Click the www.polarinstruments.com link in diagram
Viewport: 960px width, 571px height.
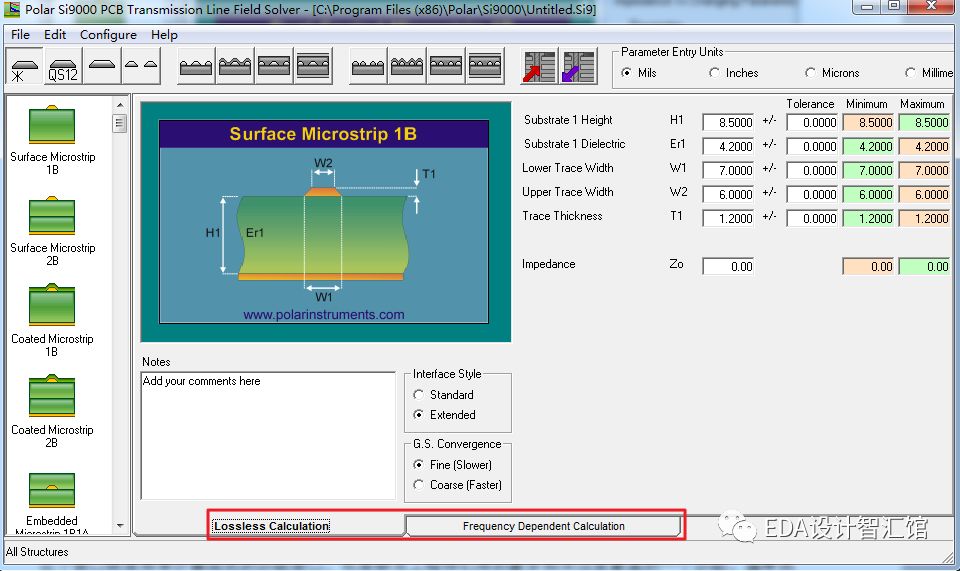tap(324, 315)
